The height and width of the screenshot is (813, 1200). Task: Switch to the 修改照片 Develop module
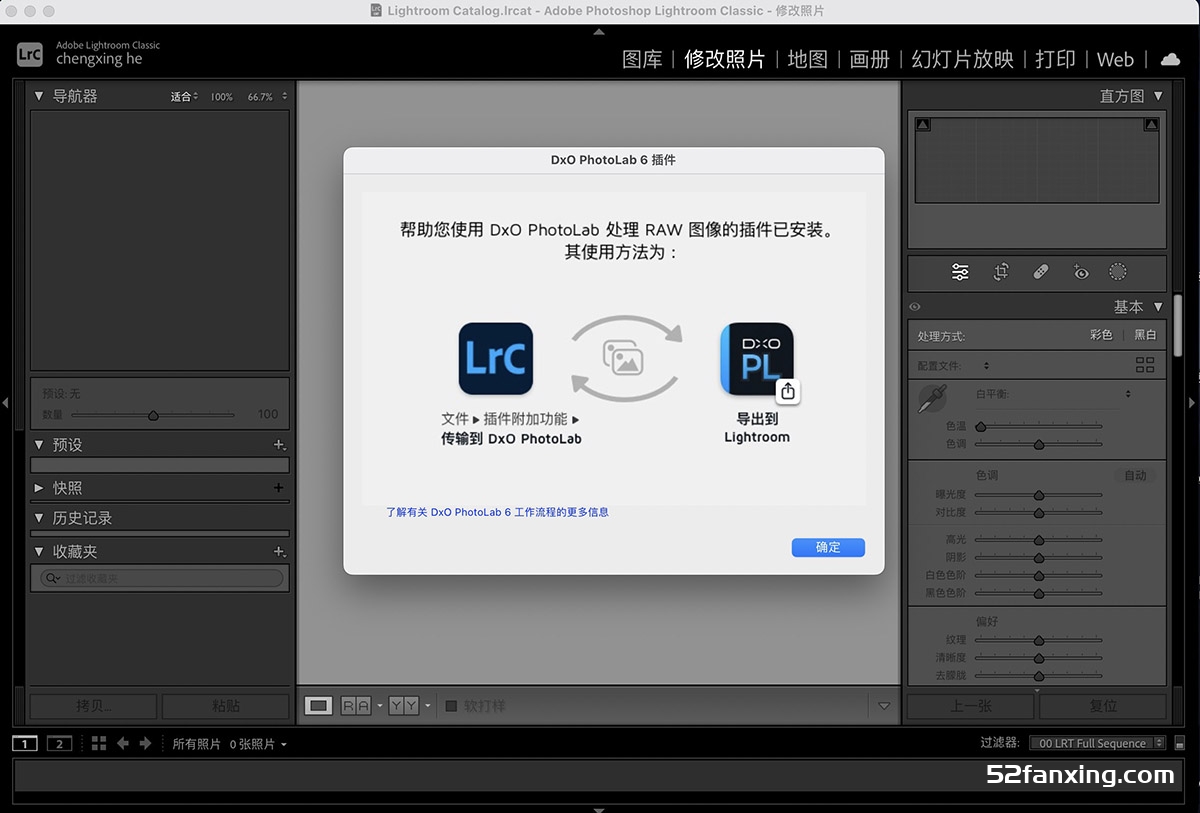coord(725,59)
